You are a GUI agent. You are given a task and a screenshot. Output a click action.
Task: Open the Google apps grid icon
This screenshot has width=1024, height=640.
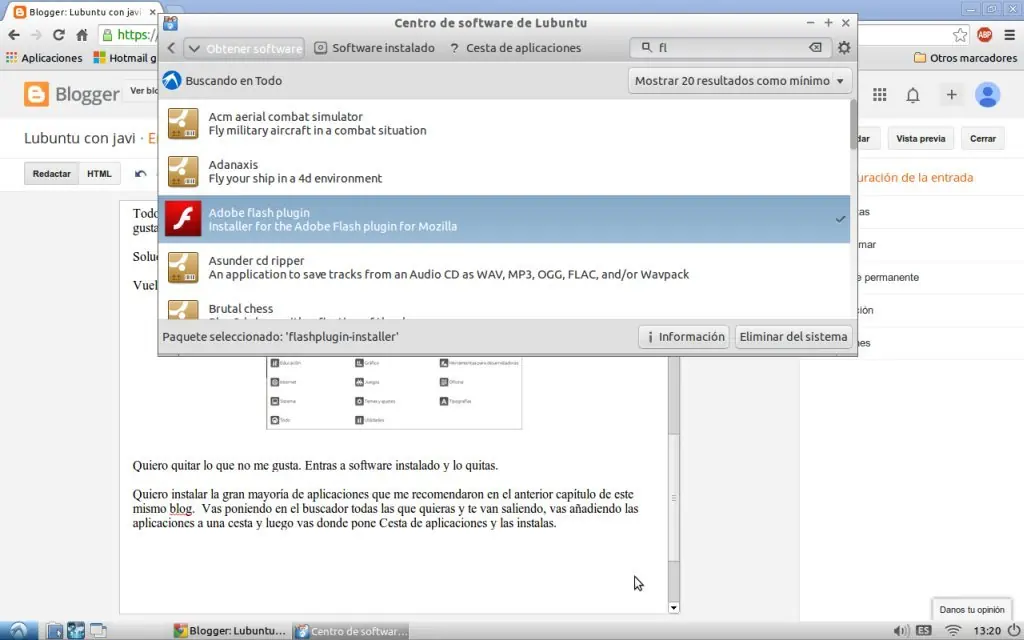880,95
